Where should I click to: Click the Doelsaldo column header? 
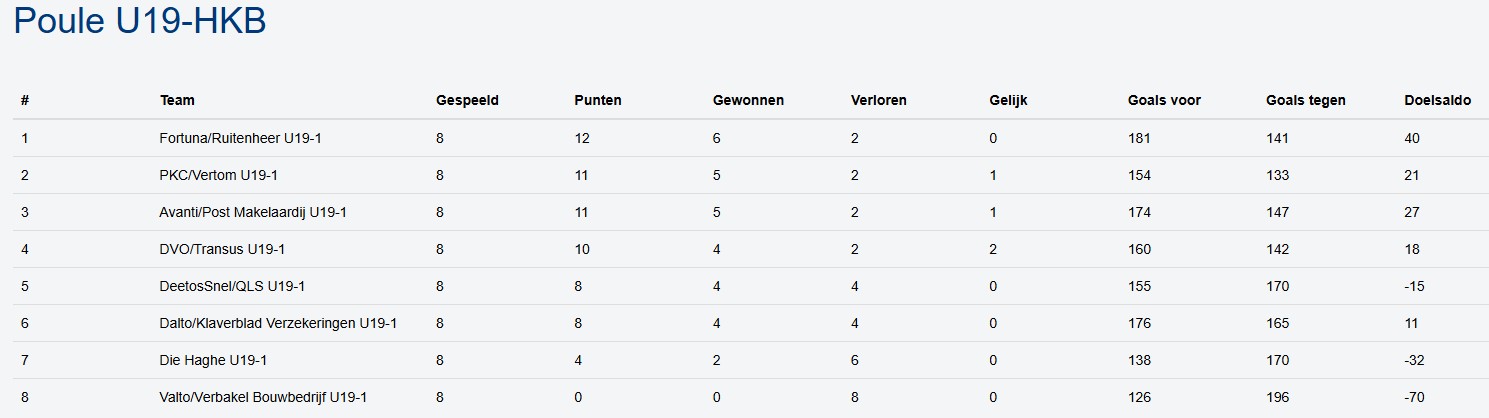pos(1437,100)
